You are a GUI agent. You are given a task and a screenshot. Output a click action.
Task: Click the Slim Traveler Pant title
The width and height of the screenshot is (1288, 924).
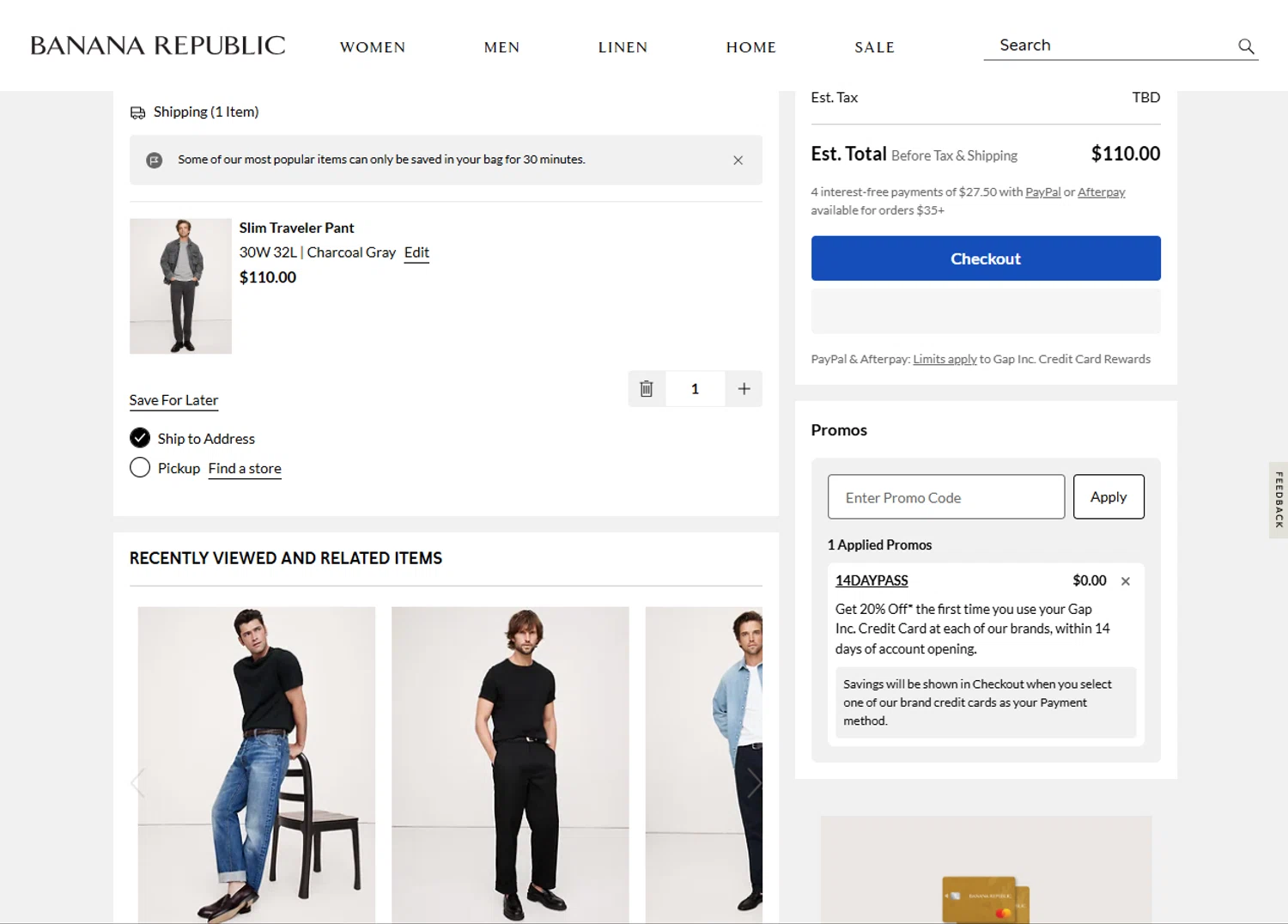pos(296,228)
